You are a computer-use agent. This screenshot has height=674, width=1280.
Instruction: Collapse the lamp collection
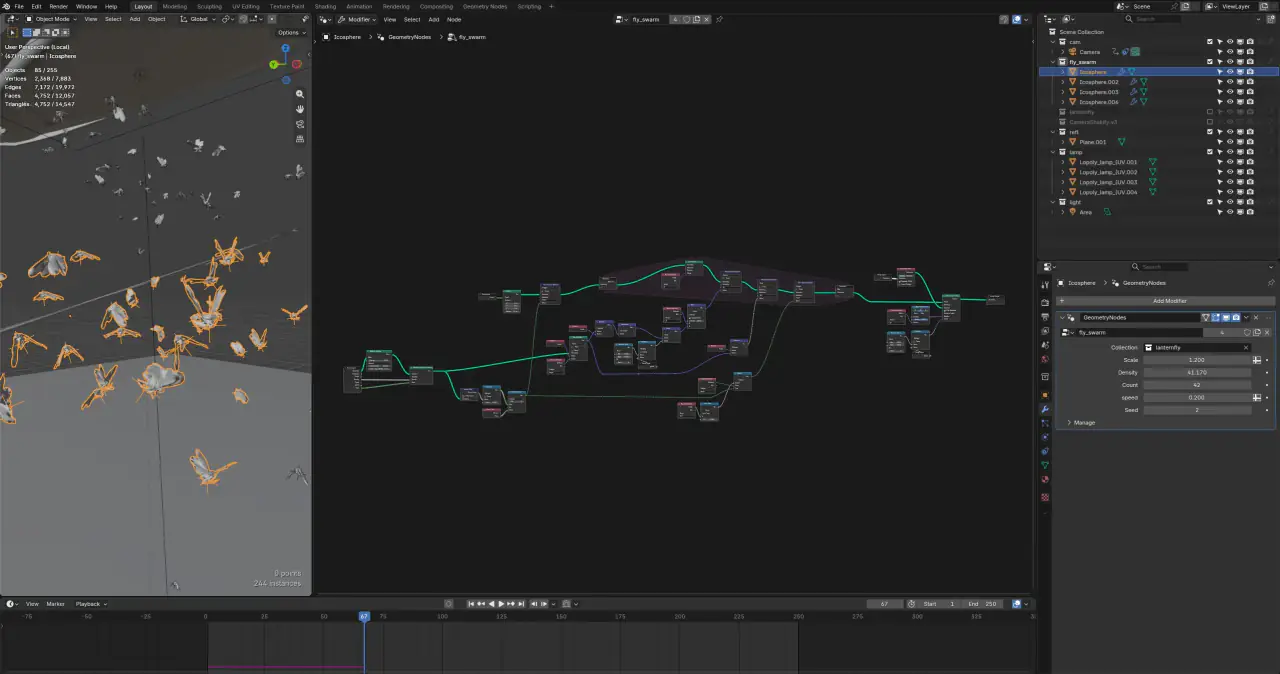(x=1054, y=152)
